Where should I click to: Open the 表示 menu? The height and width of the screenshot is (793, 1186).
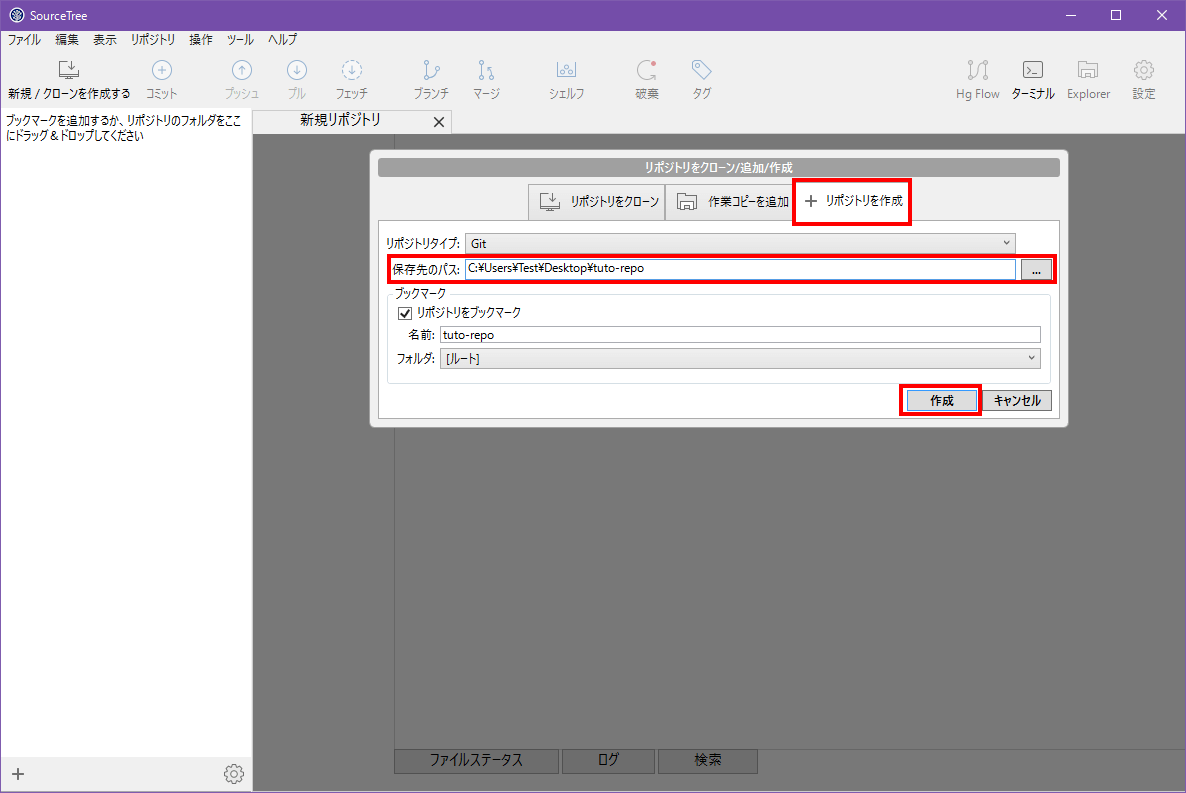[x=104, y=39]
